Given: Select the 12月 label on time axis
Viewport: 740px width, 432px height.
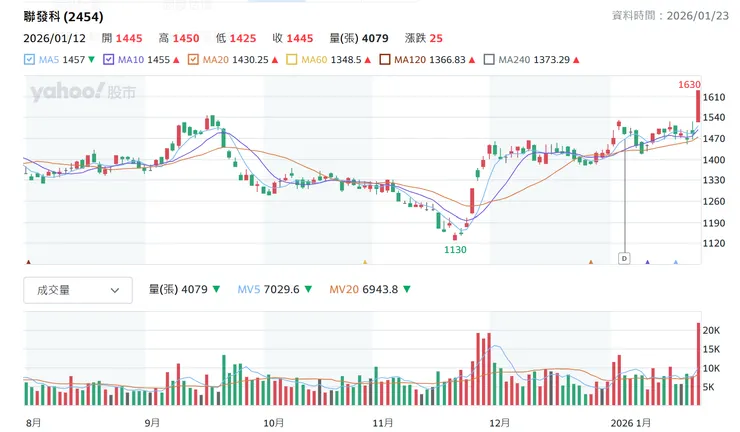Looking at the screenshot, I should [500, 423].
